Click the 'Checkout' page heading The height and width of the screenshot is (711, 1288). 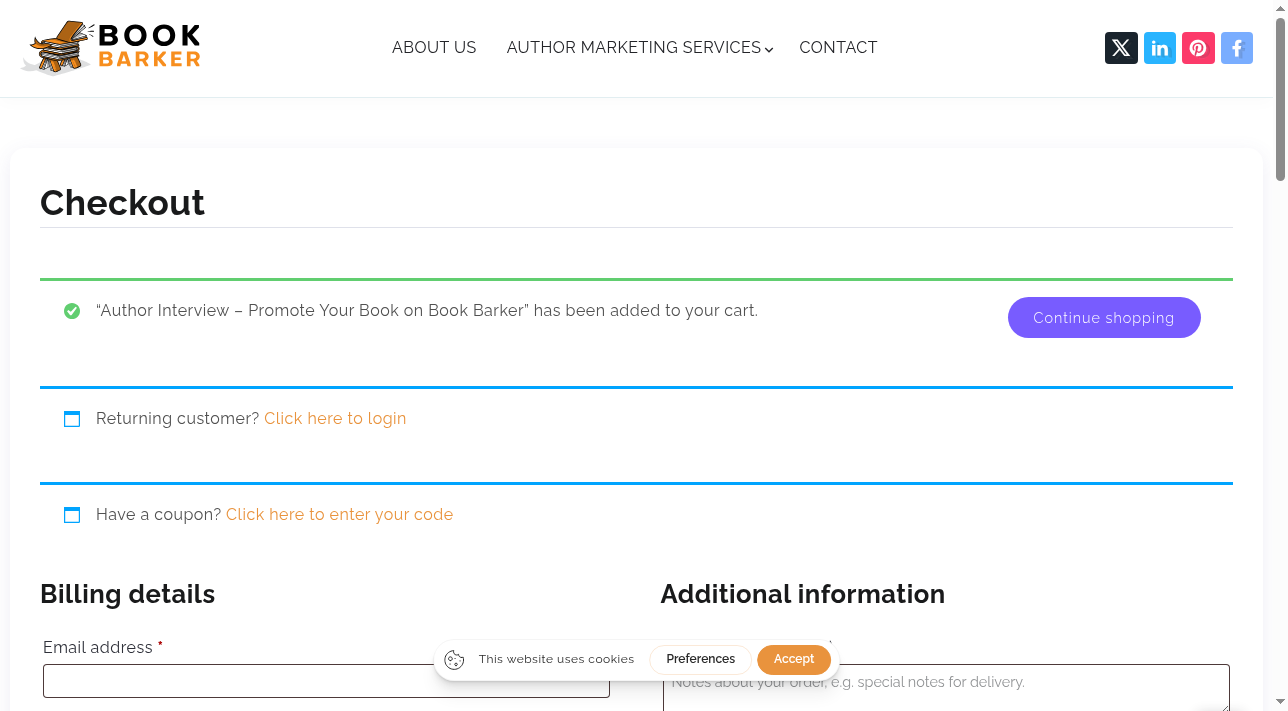coord(122,202)
